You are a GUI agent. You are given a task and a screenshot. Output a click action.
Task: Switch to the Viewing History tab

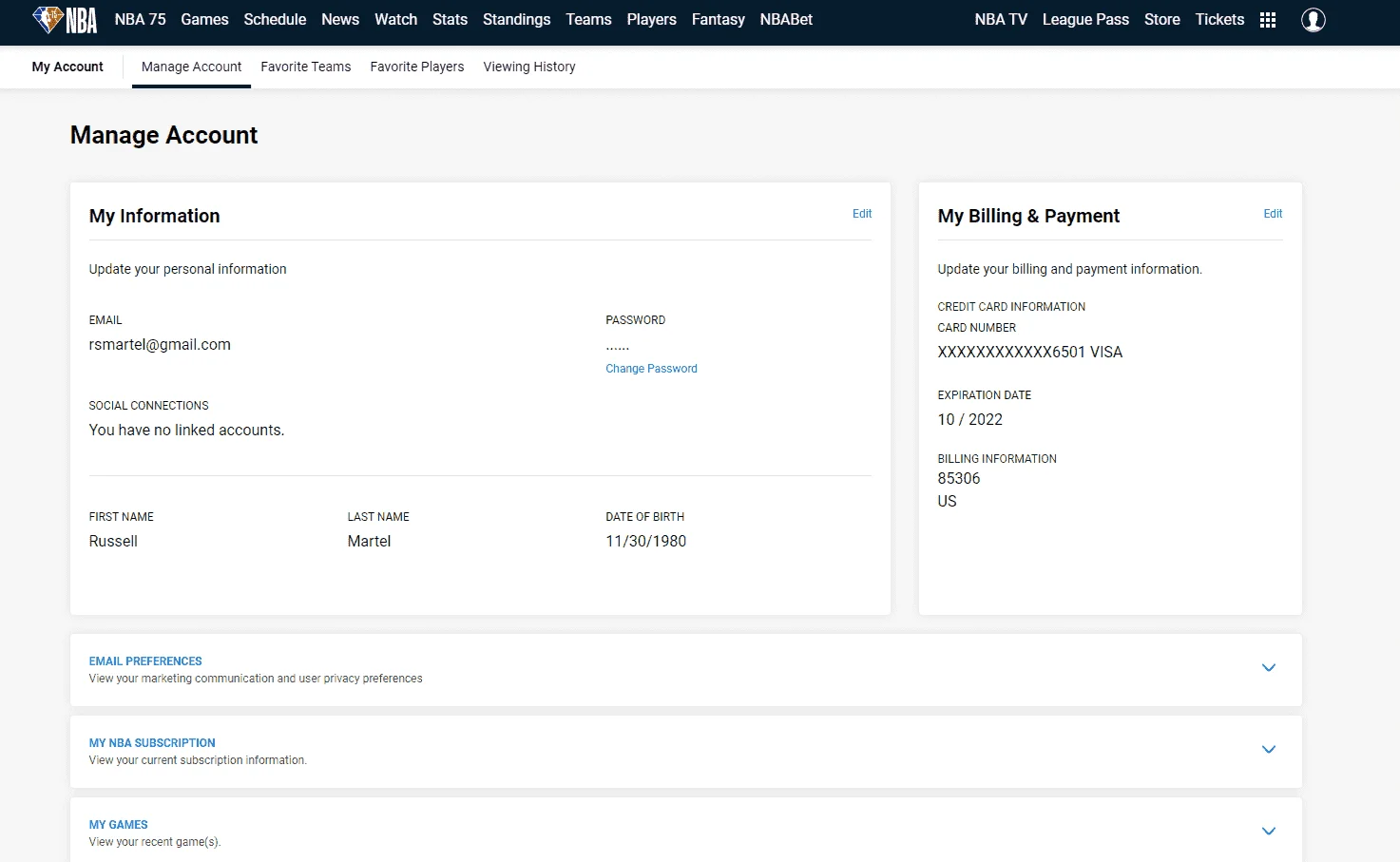pos(529,67)
